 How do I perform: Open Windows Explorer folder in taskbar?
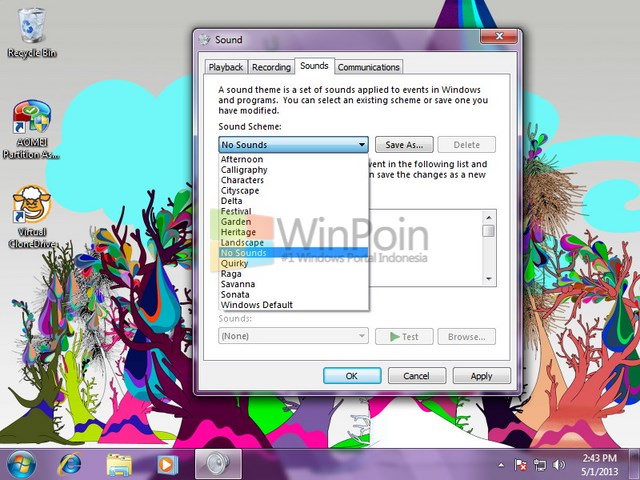(119, 464)
